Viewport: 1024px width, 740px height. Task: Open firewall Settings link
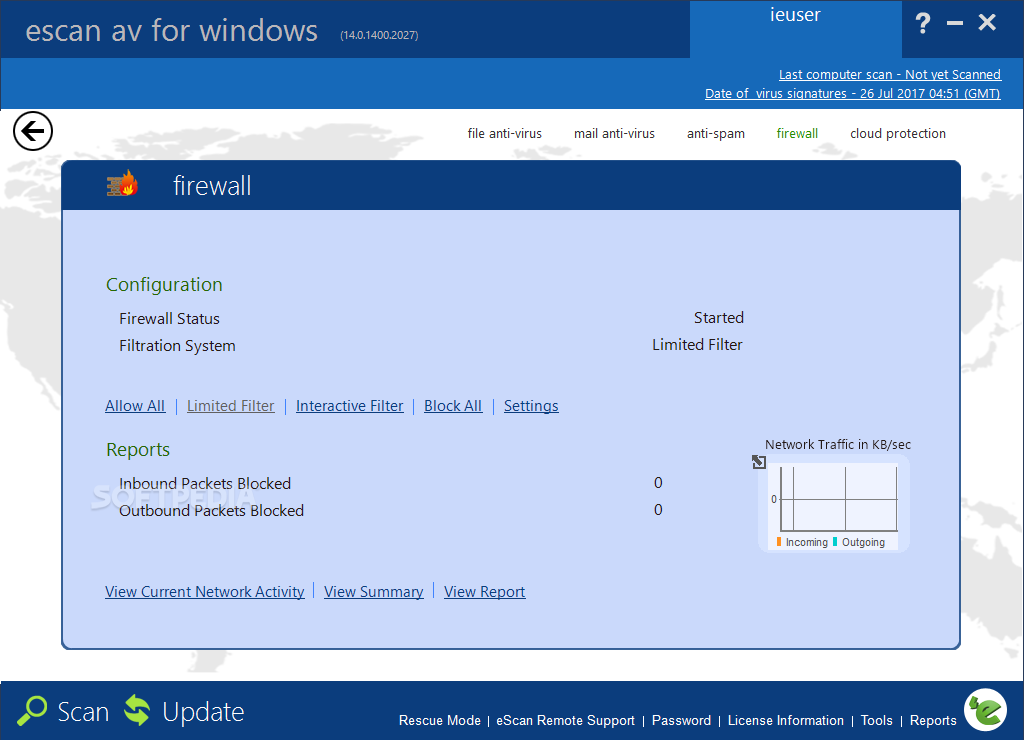pyautogui.click(x=531, y=406)
